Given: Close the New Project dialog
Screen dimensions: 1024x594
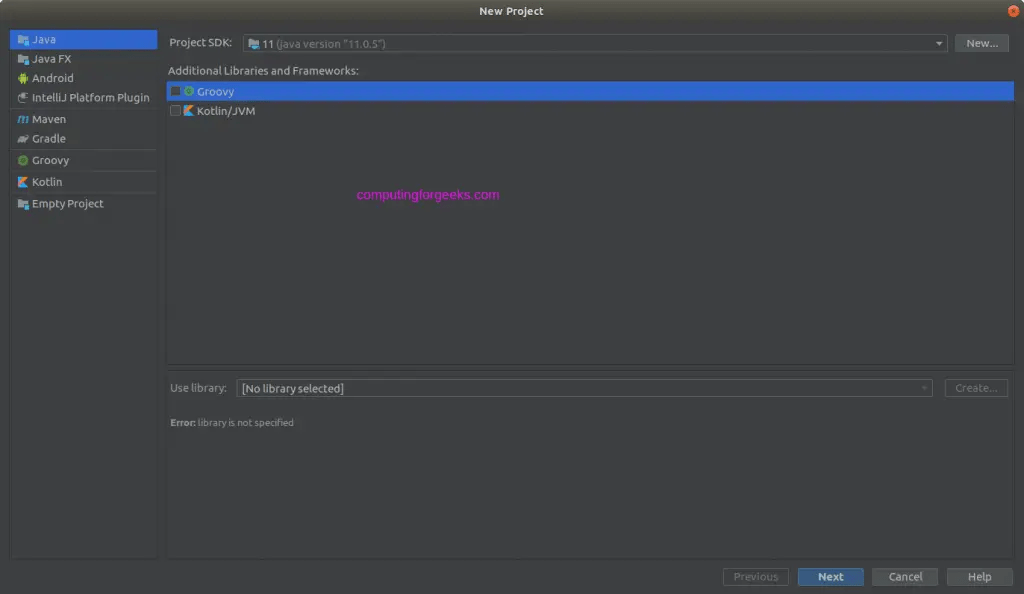Looking at the screenshot, I should [1013, 10].
